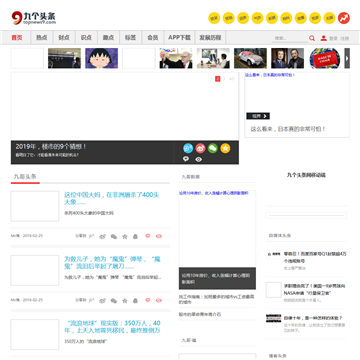Click the 九个头条 site logo

pyautogui.click(x=34, y=18)
